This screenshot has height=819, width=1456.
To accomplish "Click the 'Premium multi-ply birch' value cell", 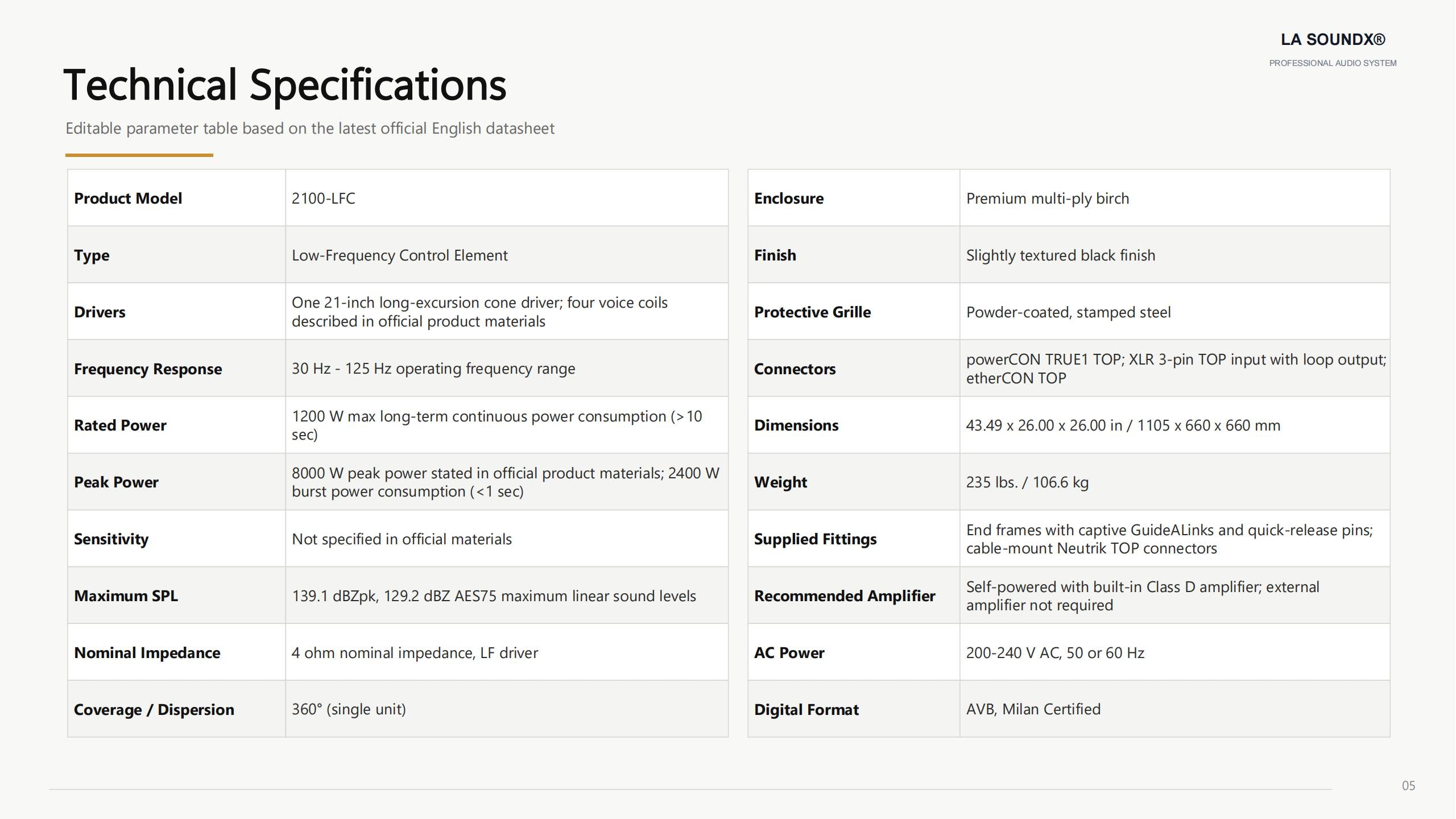I will [x=1175, y=198].
